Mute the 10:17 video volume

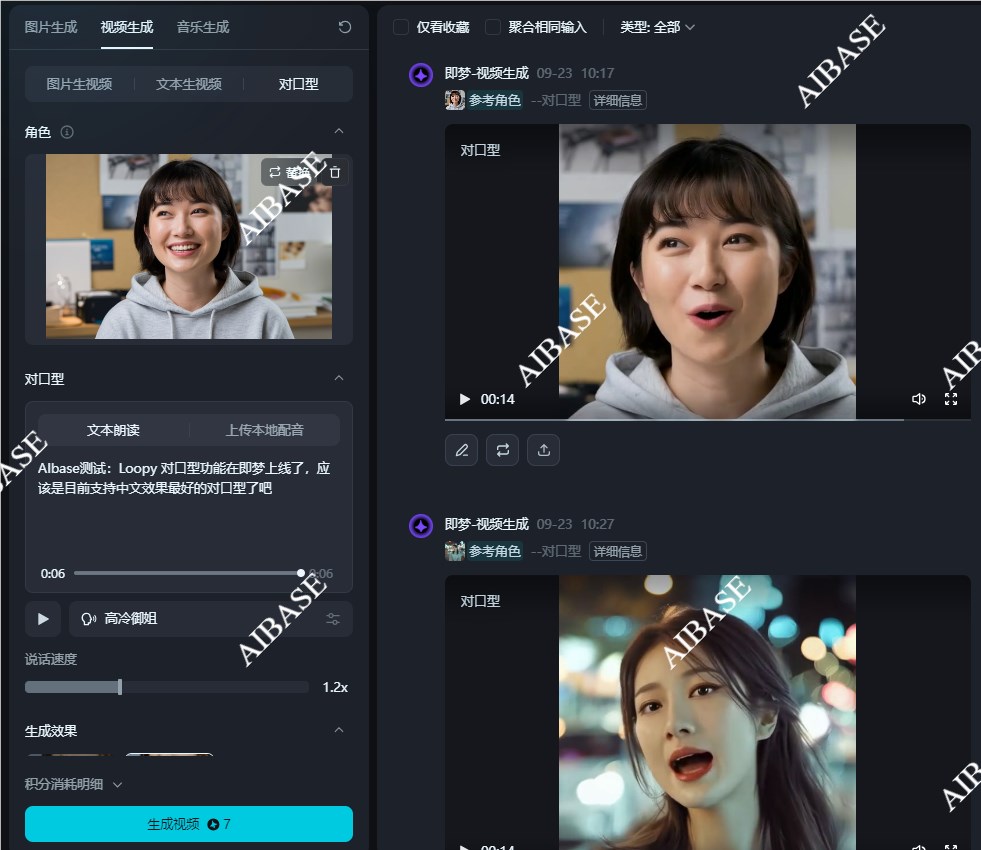tap(918, 399)
